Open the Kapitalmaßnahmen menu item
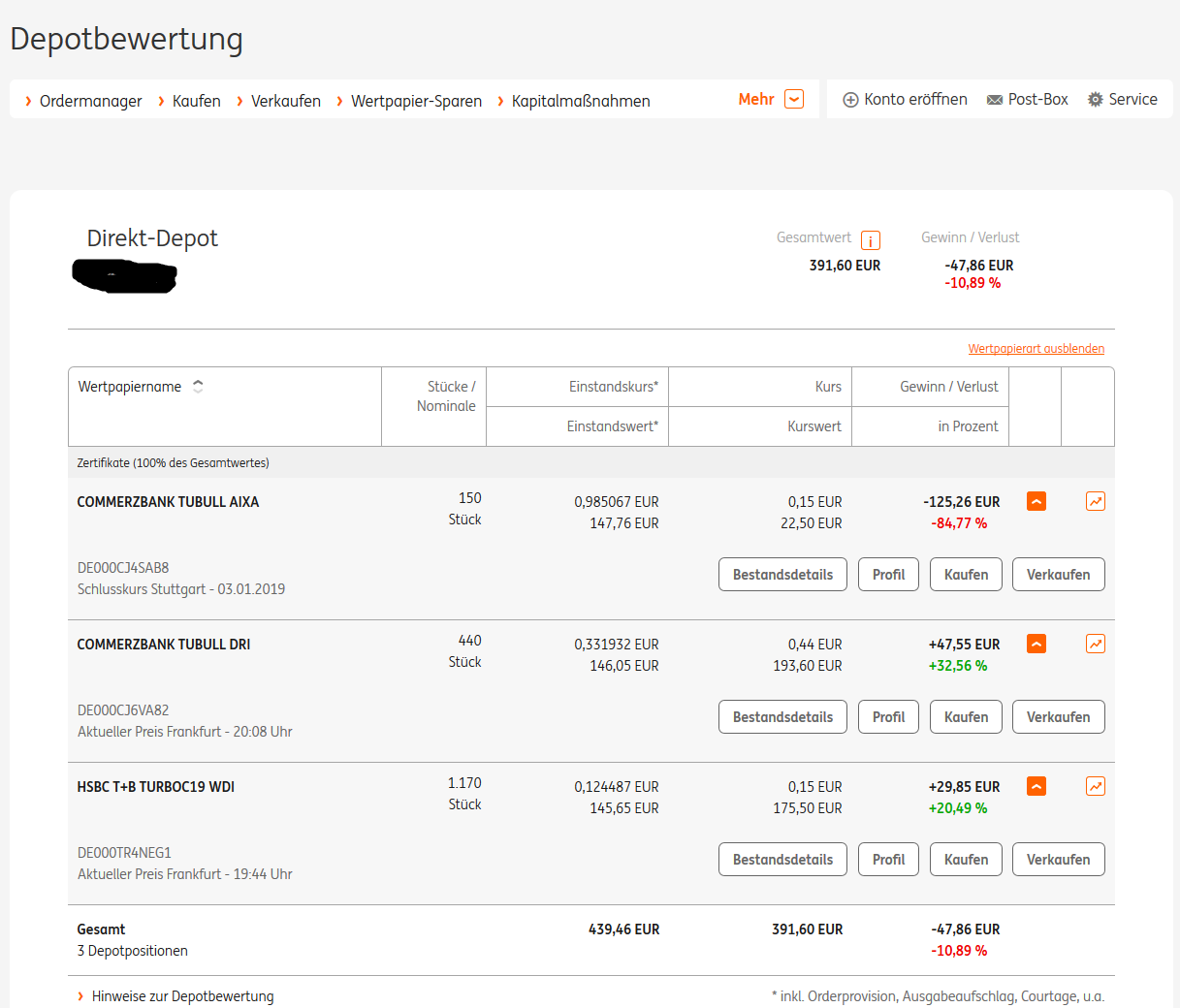 (581, 101)
